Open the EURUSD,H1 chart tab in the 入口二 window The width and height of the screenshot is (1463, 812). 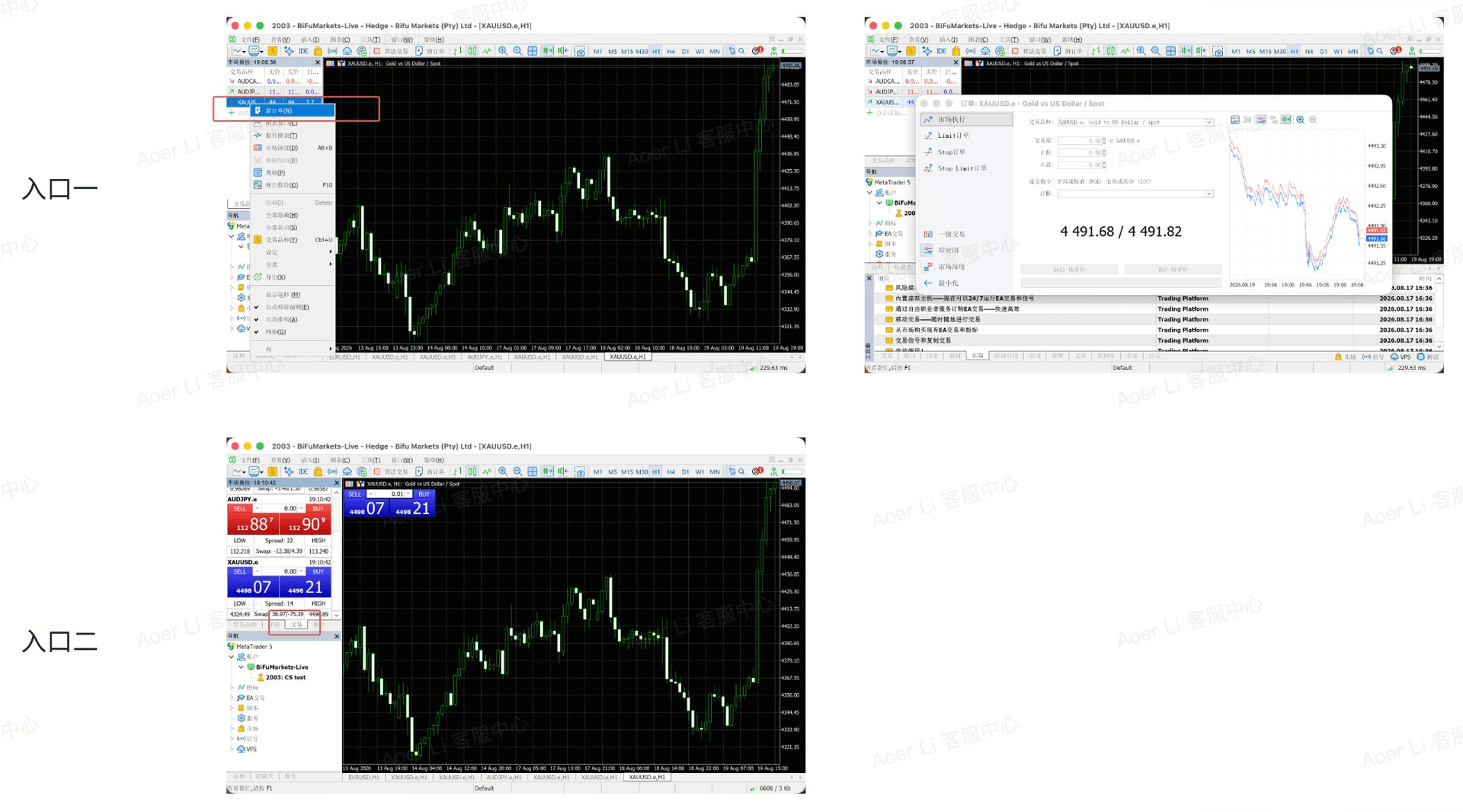coord(363,777)
